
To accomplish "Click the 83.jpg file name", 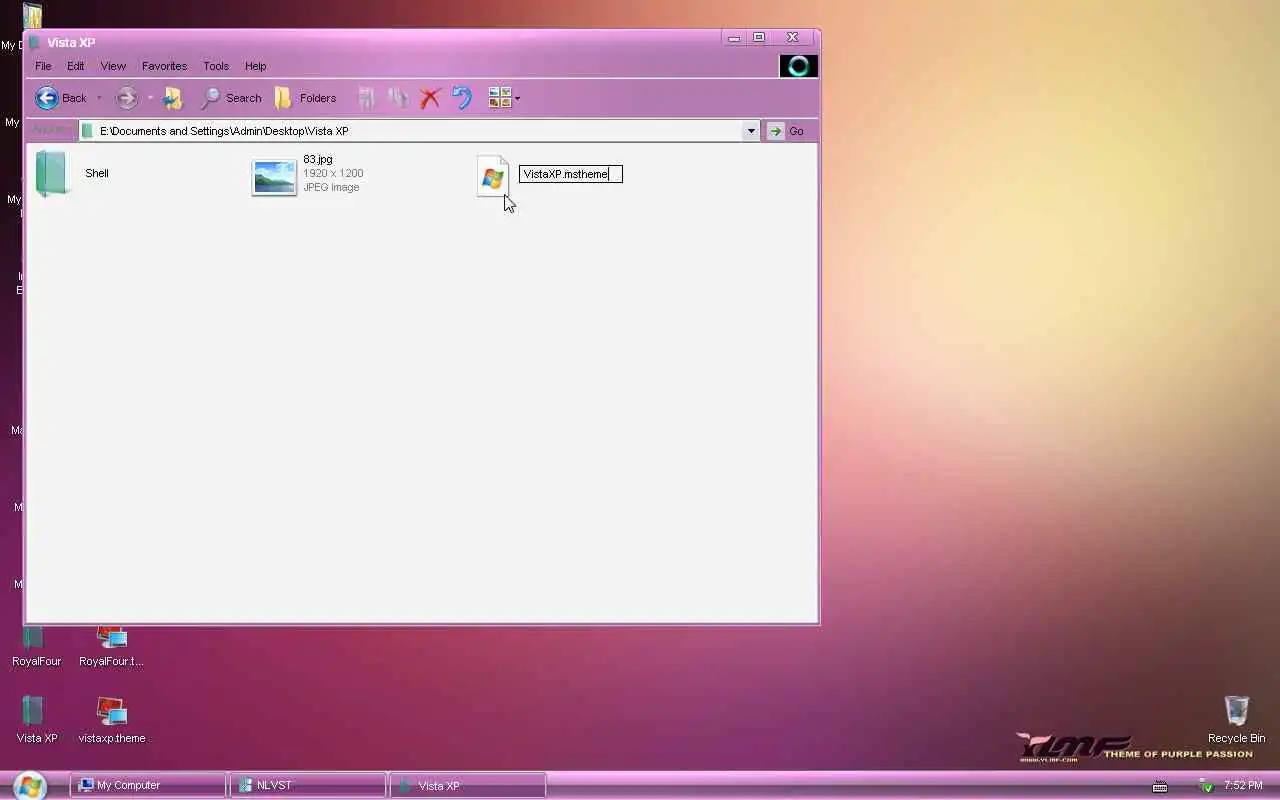I will pyautogui.click(x=318, y=159).
